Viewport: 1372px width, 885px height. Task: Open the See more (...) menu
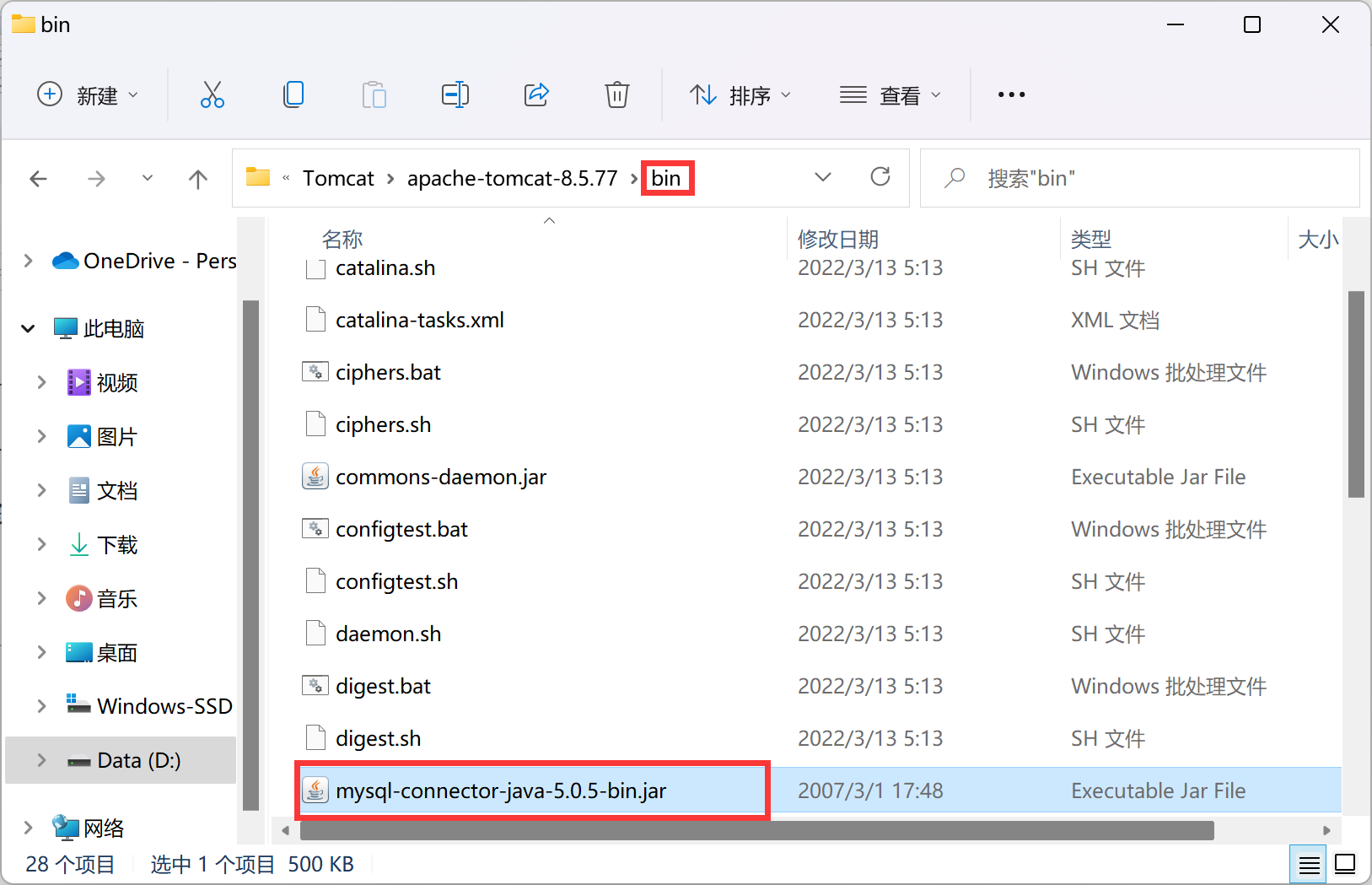click(x=1011, y=94)
